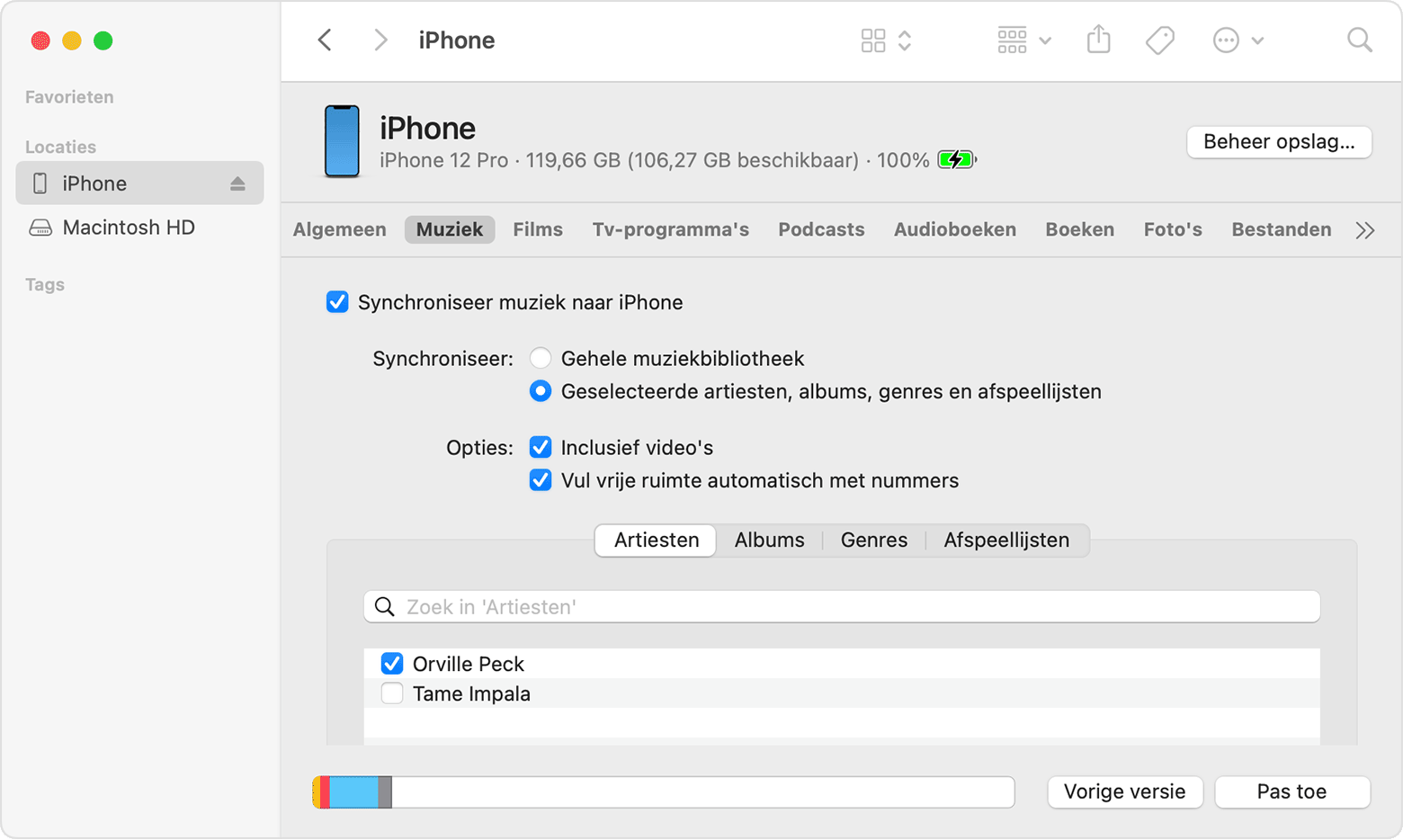Expand group-by dropdown arrow
1403x840 pixels.
point(1045,41)
